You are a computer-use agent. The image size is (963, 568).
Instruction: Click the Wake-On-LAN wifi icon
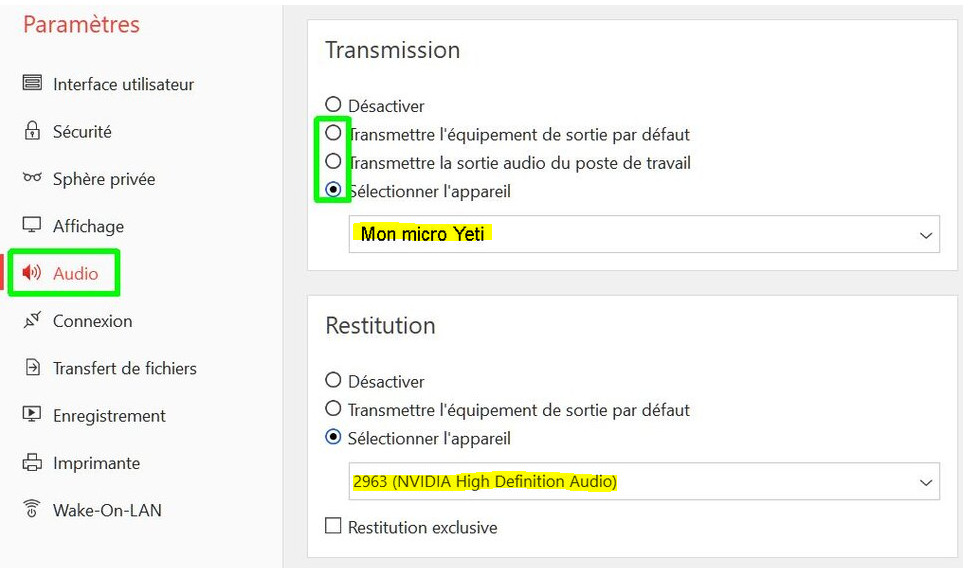(x=32, y=509)
